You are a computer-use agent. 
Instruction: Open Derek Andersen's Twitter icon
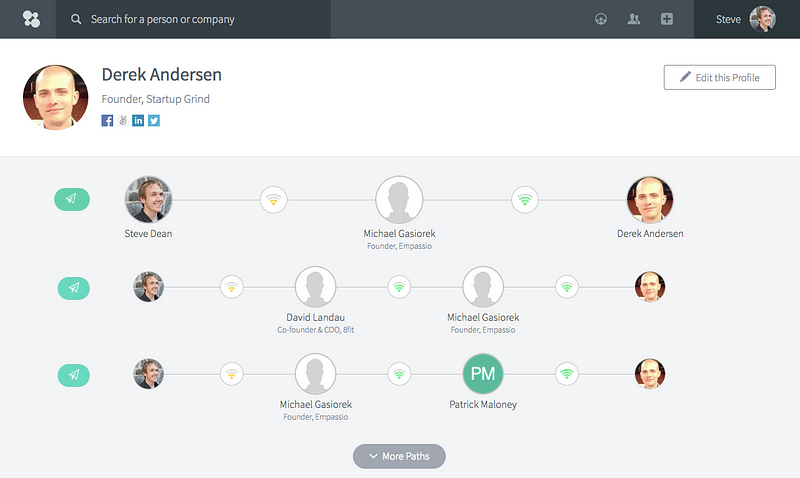[x=154, y=120]
